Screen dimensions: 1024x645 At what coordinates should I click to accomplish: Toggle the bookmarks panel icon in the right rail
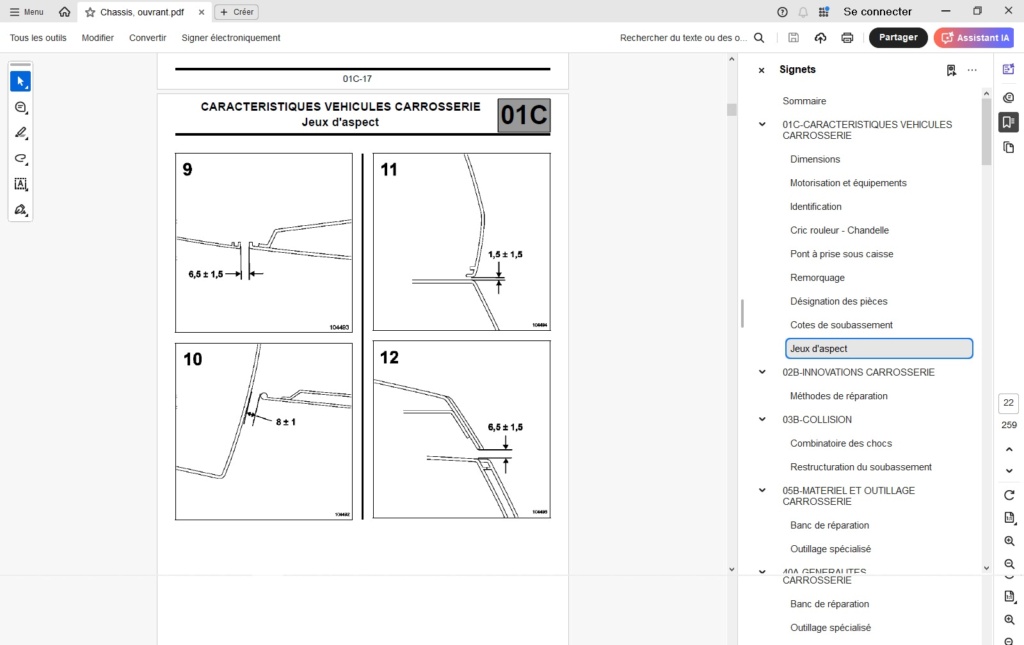(x=1008, y=122)
